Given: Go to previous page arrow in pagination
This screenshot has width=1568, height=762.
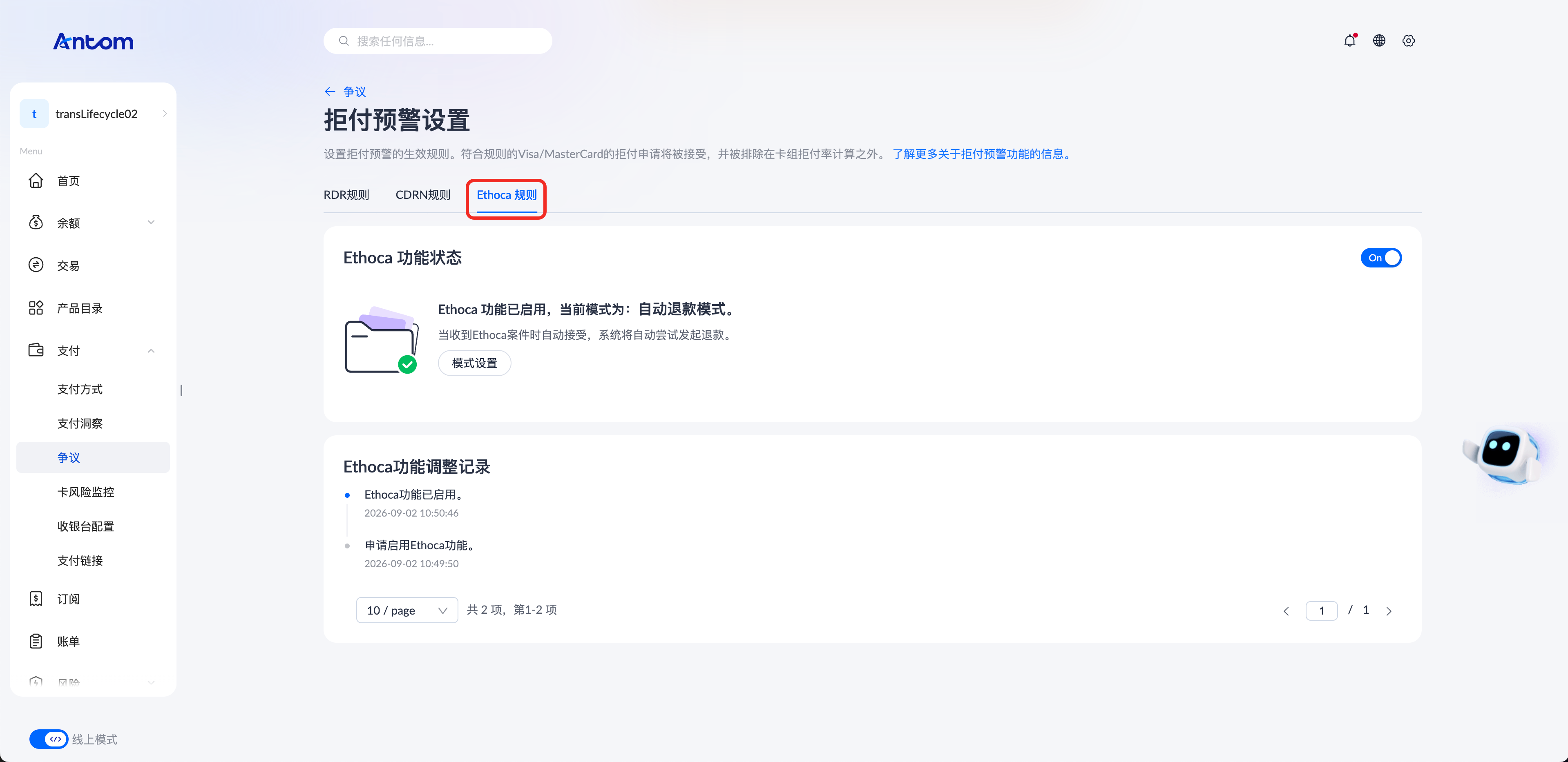Looking at the screenshot, I should click(1286, 611).
